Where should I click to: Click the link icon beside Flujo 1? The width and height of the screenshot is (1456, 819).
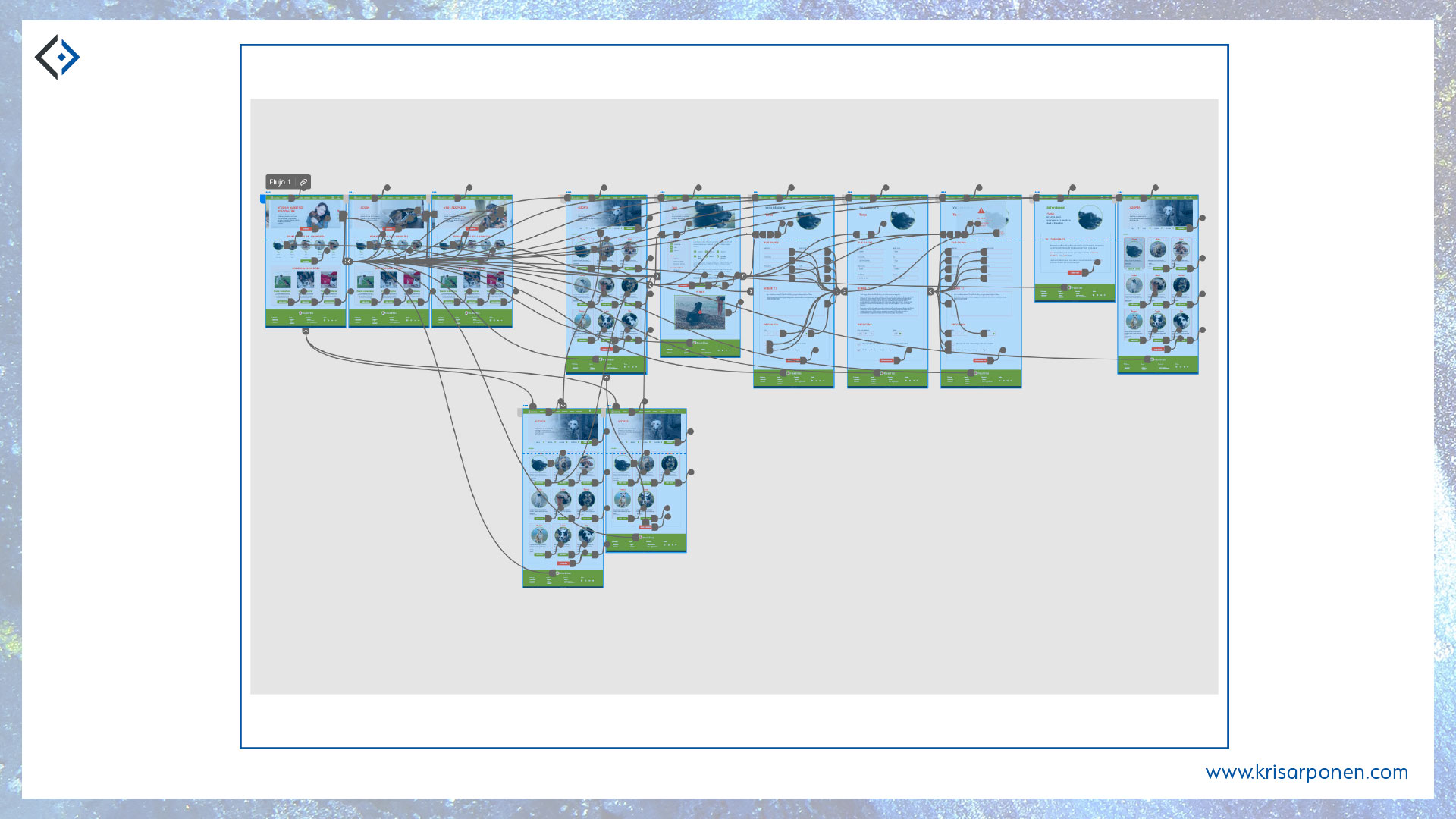tap(303, 182)
